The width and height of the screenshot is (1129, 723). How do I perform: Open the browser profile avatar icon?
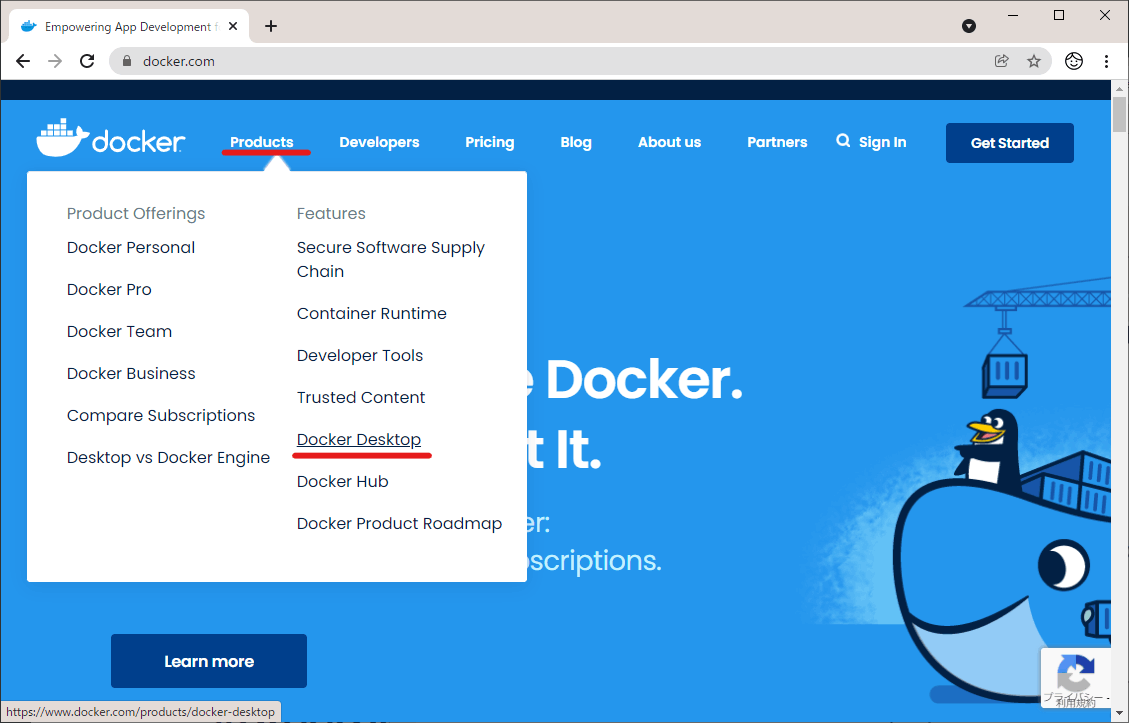point(1074,61)
